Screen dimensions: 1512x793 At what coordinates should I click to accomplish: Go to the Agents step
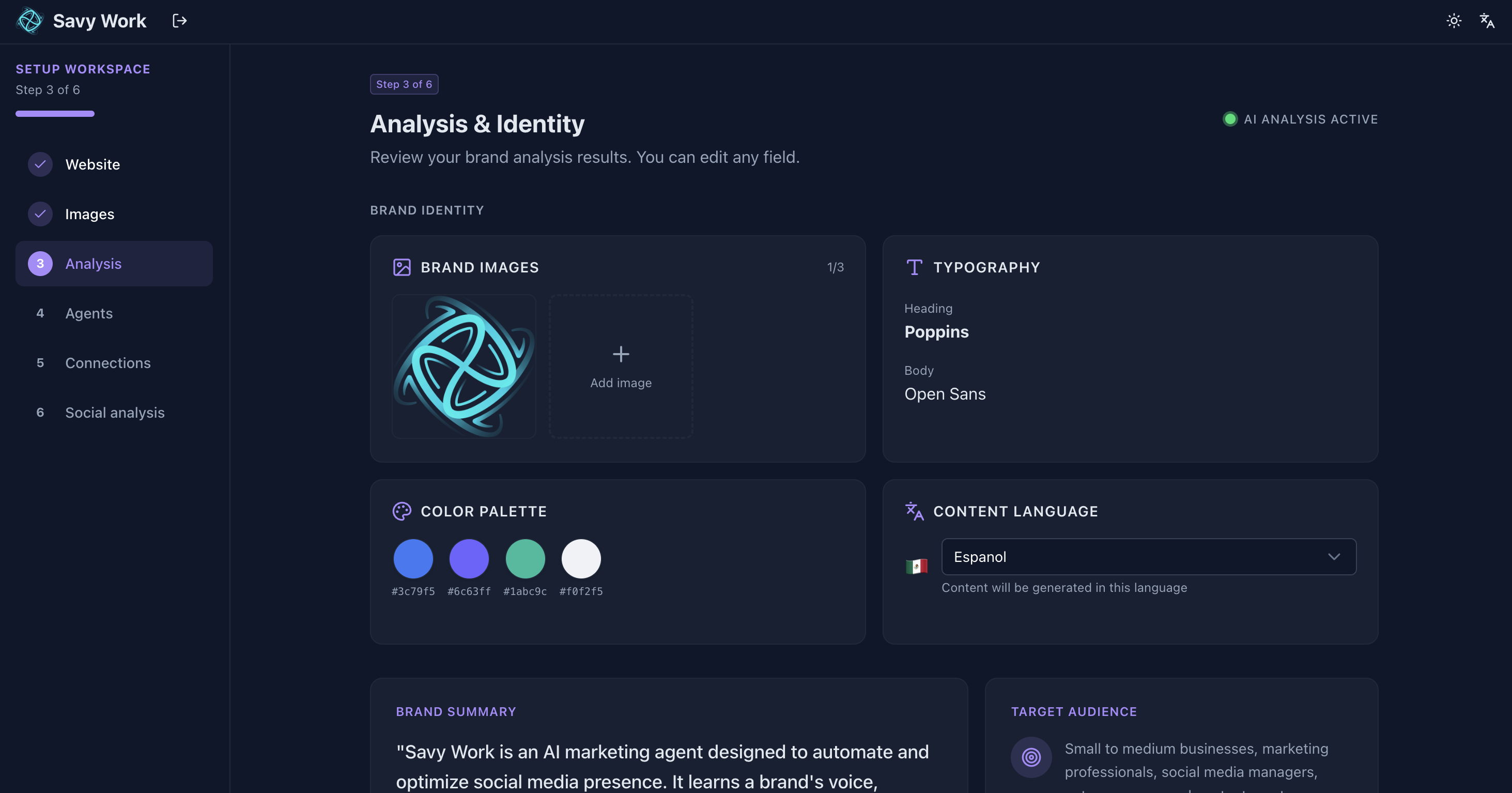(89, 313)
